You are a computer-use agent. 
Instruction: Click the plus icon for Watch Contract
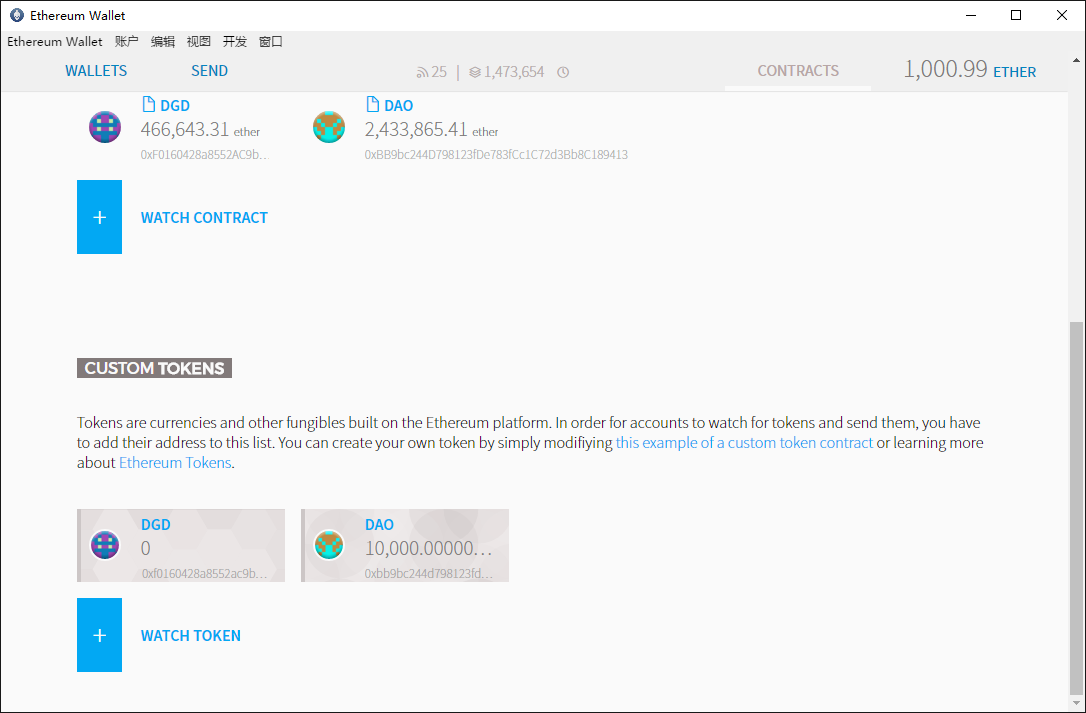click(x=99, y=217)
